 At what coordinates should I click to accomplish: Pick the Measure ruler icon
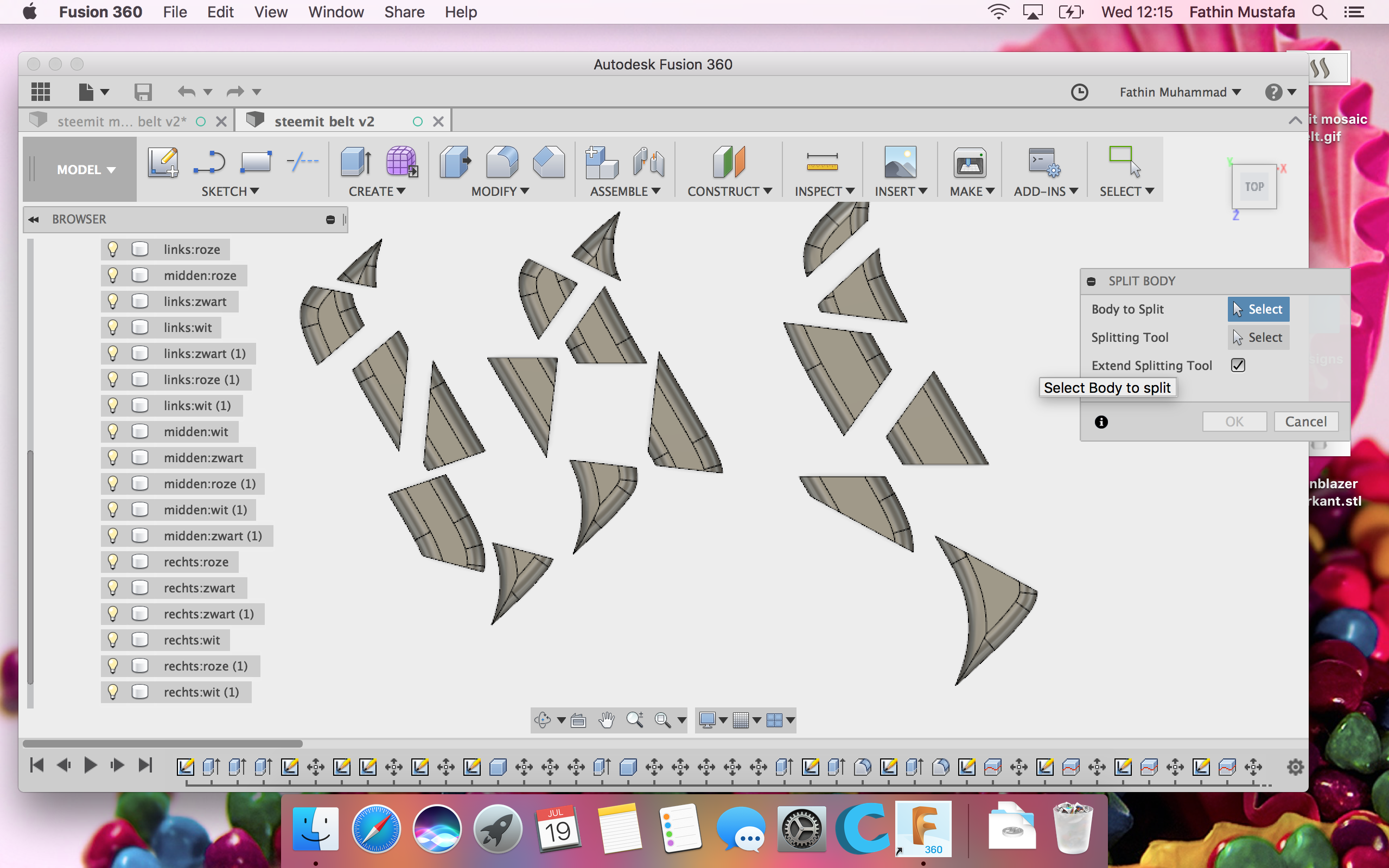pyautogui.click(x=822, y=161)
